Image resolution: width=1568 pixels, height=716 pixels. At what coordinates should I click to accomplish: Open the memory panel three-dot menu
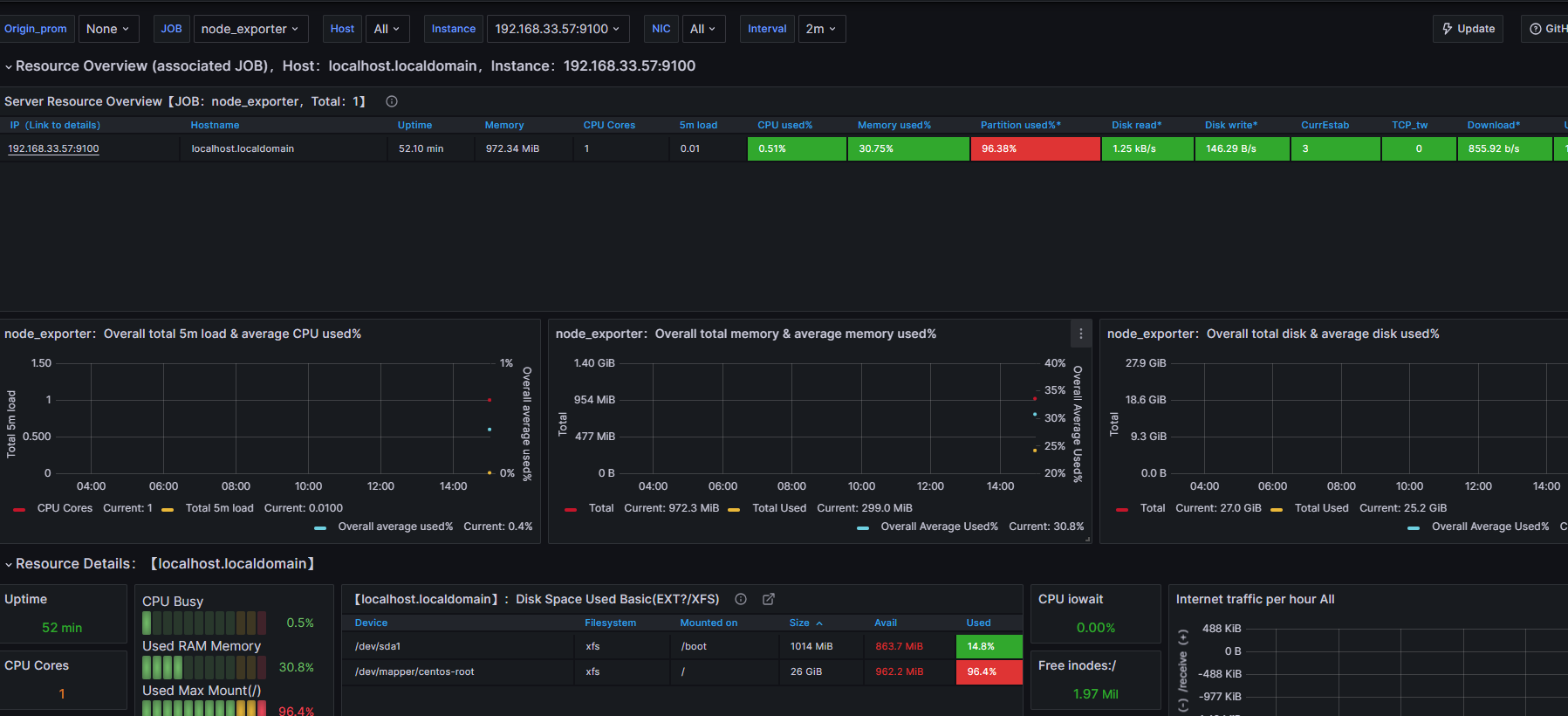[1080, 334]
